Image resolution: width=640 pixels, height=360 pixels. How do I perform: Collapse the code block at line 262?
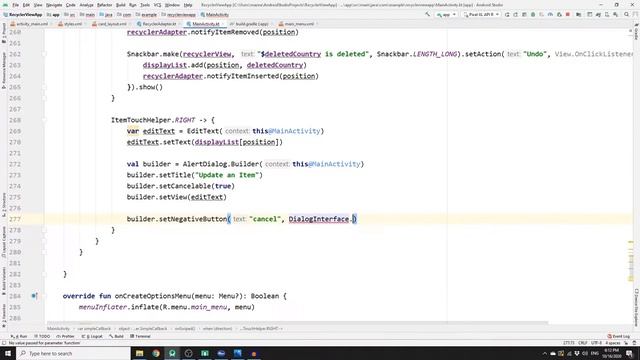click(44, 54)
